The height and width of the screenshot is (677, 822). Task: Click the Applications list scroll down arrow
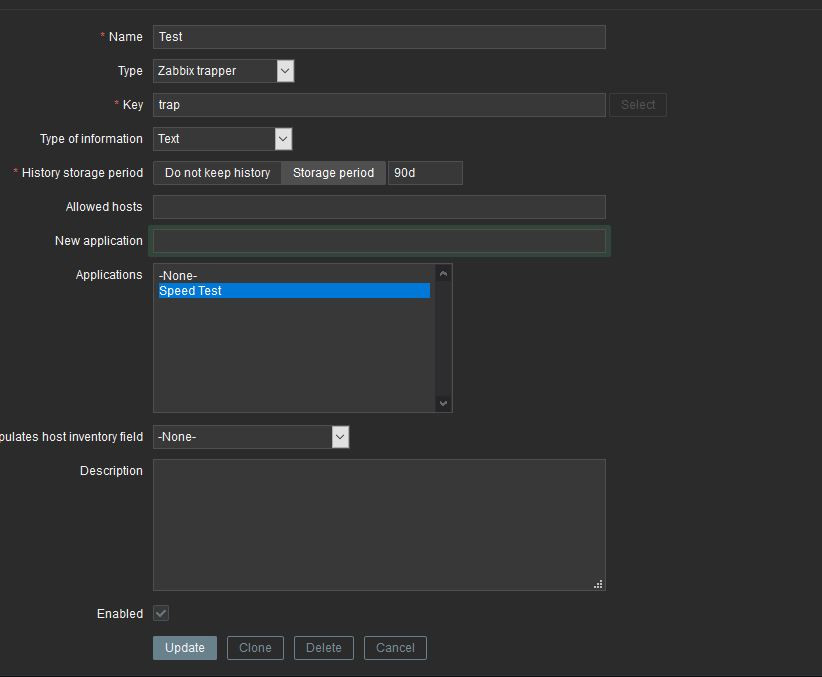click(444, 403)
